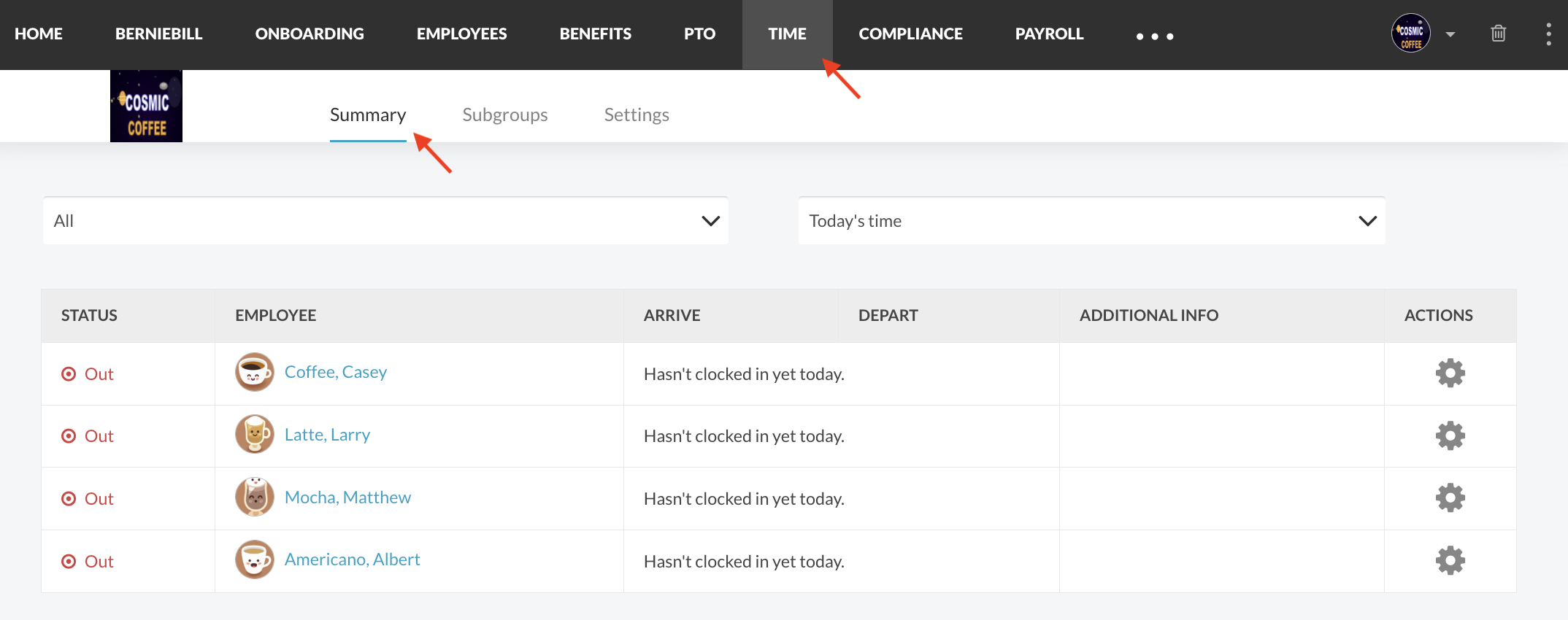
Task: Switch to the Settings tab
Action: pyautogui.click(x=636, y=115)
